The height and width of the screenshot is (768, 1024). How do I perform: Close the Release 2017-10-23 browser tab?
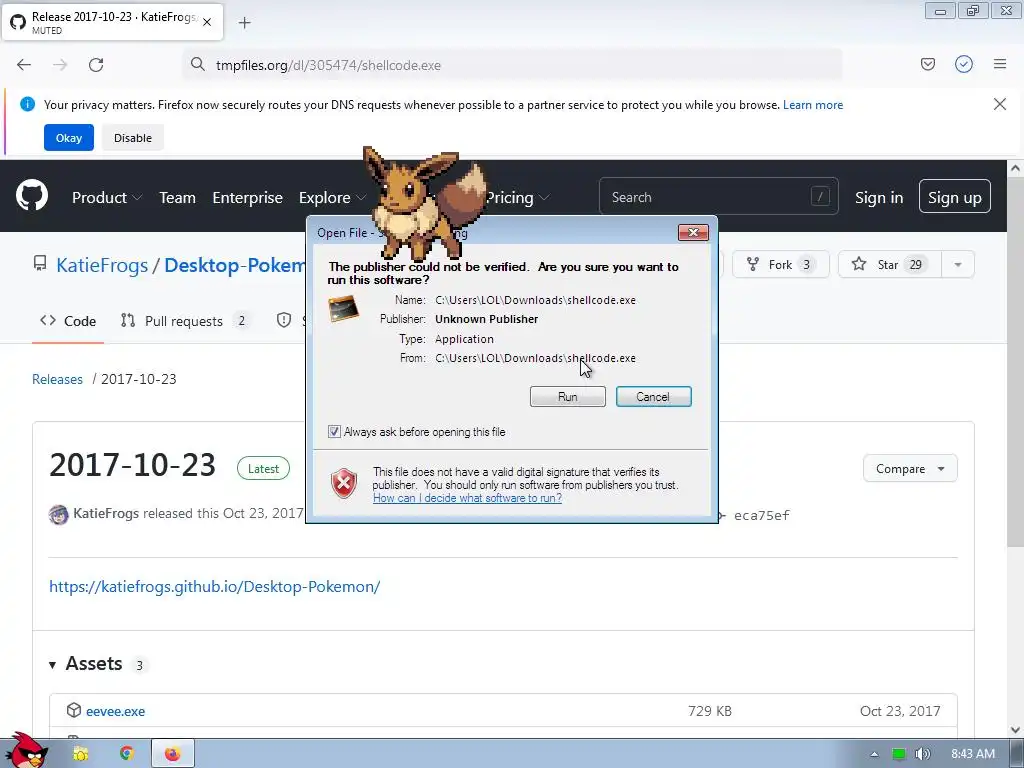207,22
